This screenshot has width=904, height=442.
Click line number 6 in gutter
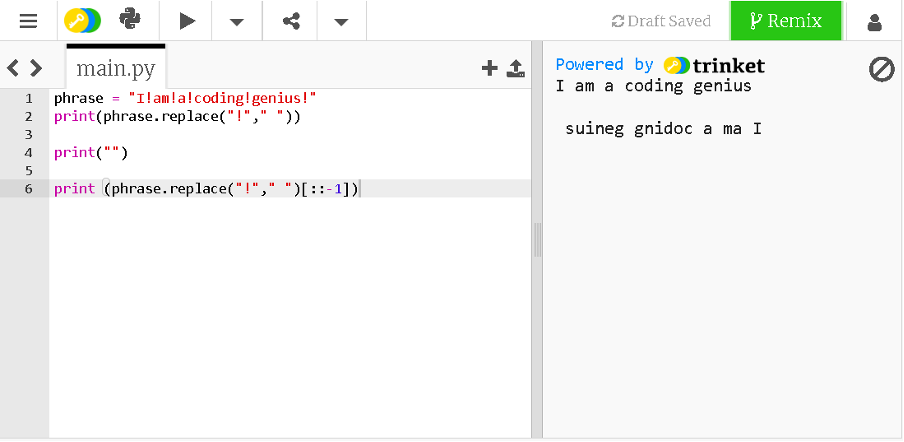point(29,189)
